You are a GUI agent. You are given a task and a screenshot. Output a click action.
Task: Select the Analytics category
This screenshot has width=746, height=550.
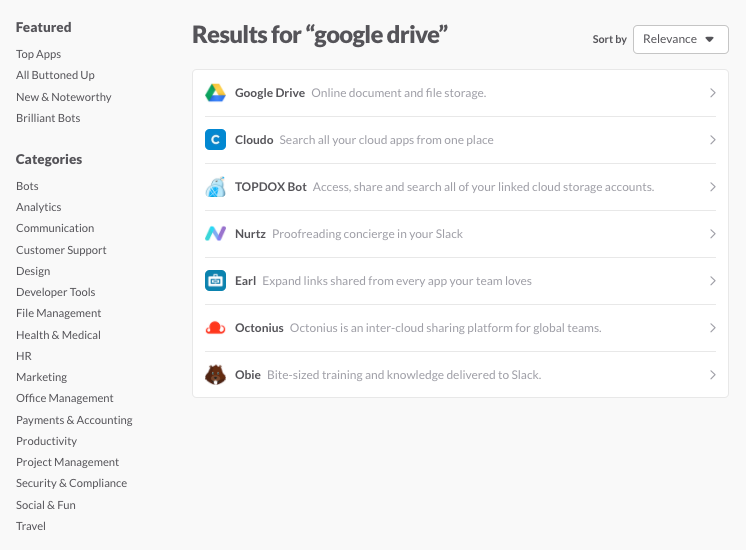pyautogui.click(x=39, y=207)
